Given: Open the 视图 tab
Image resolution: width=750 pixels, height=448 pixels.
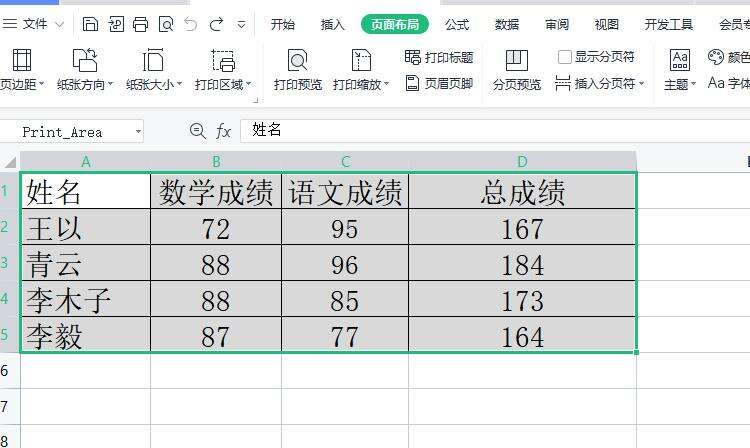Looking at the screenshot, I should click(607, 24).
